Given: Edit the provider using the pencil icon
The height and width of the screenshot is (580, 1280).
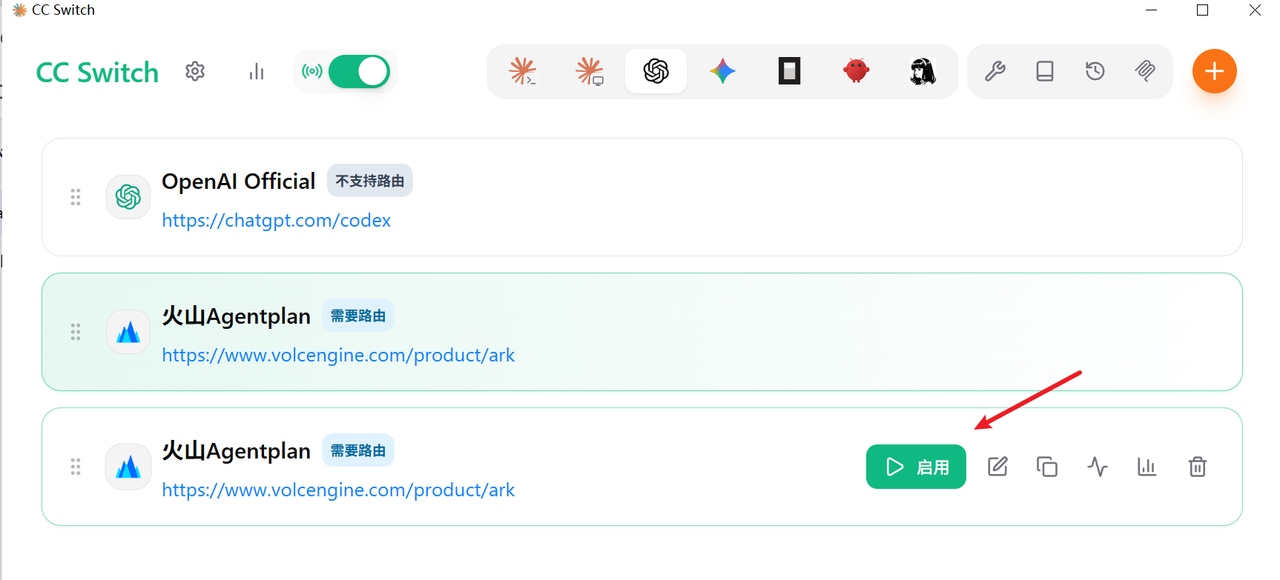Looking at the screenshot, I should click(x=998, y=466).
